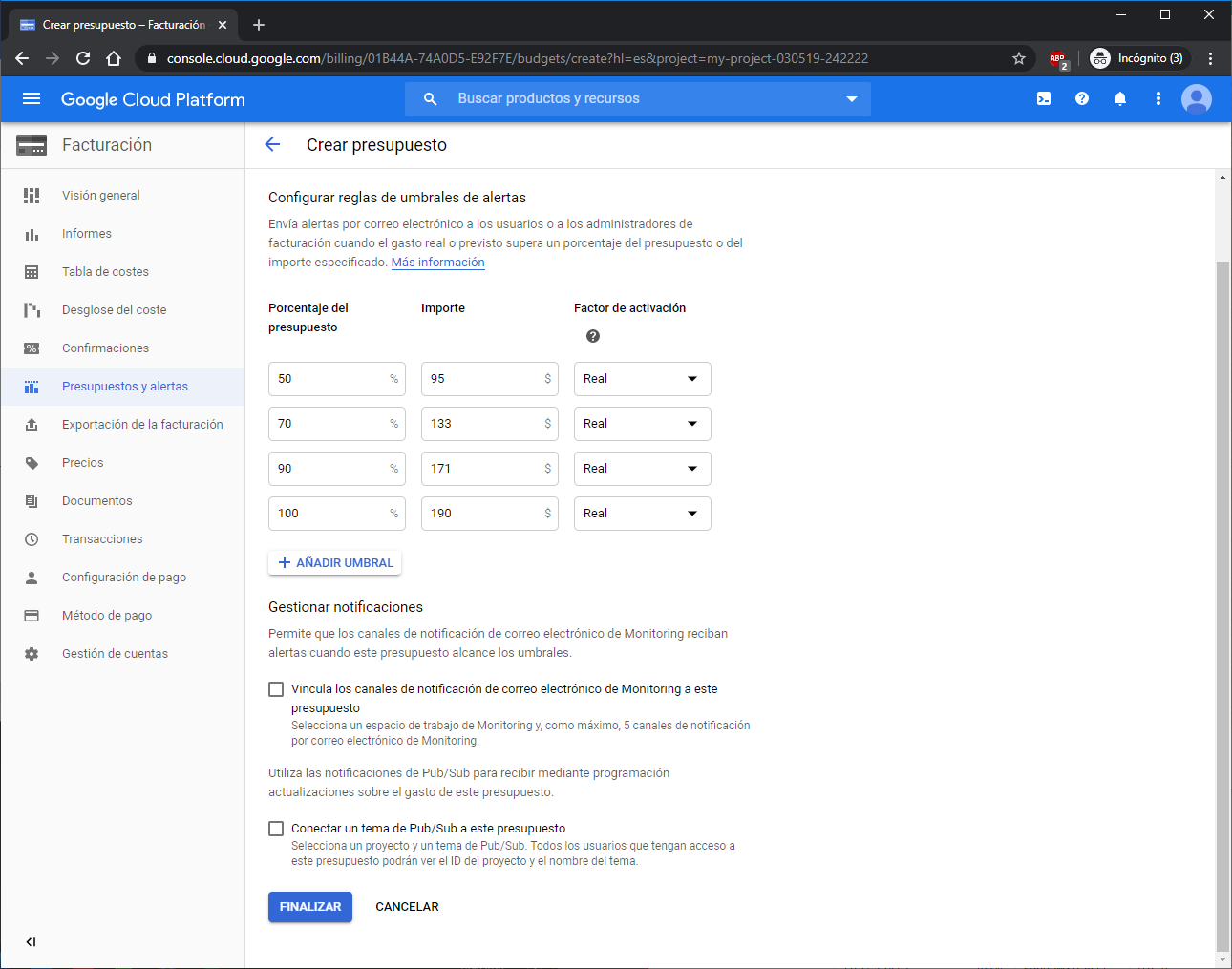Viewport: 1232px width, 969px height.
Task: Collapse the left sidebar panel
Action: (x=32, y=942)
